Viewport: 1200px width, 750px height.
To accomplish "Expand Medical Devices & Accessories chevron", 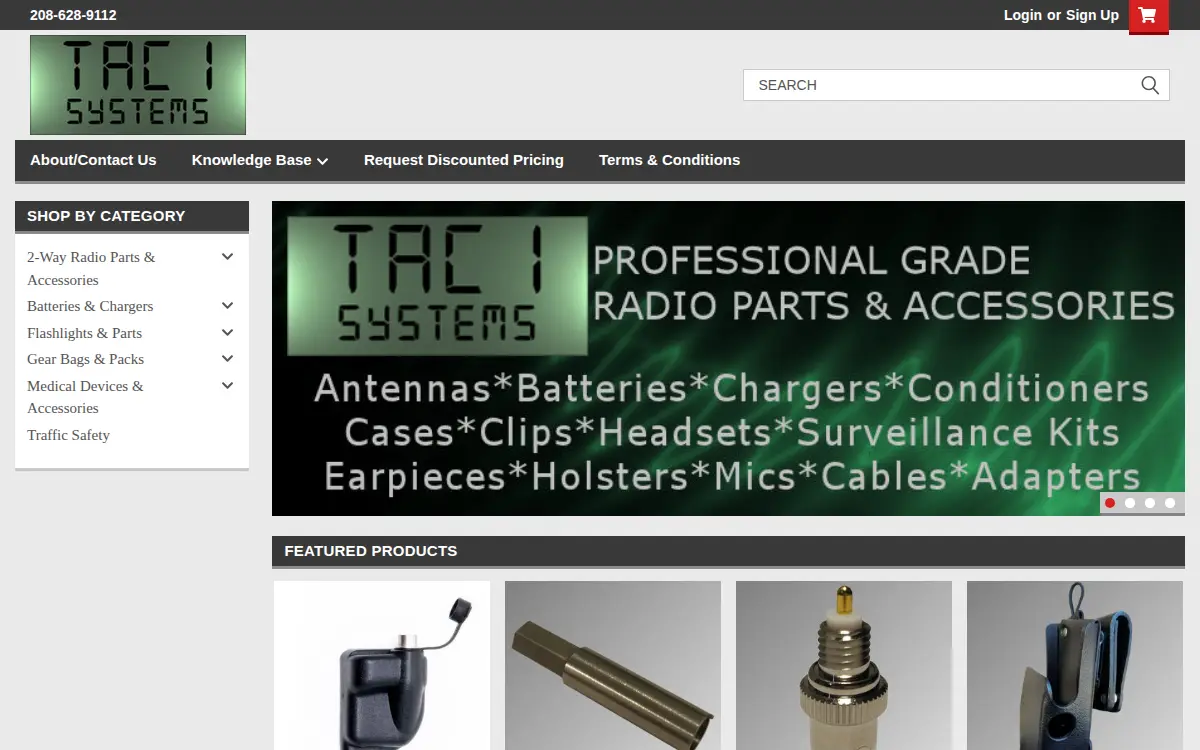I will [227, 385].
